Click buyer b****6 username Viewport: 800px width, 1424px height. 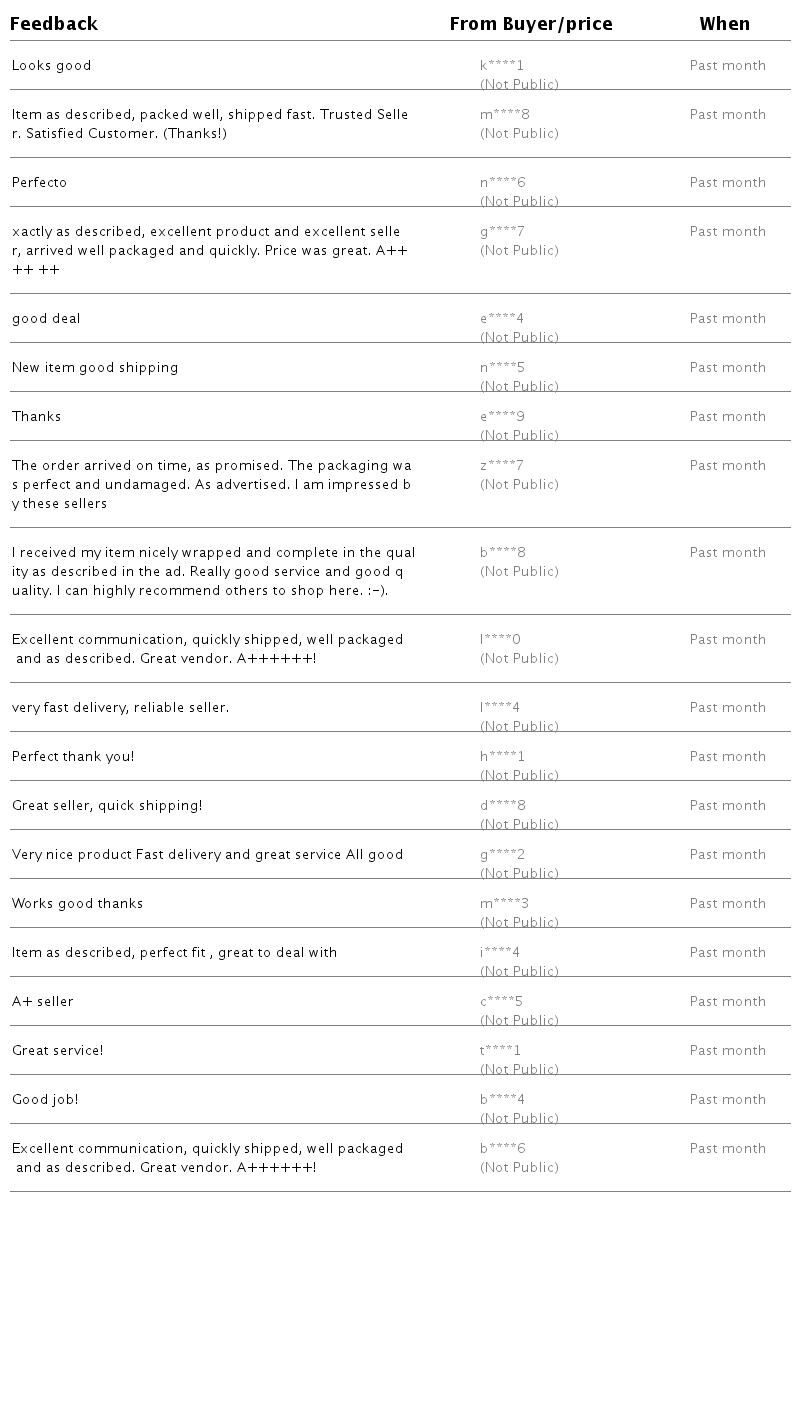point(503,1149)
